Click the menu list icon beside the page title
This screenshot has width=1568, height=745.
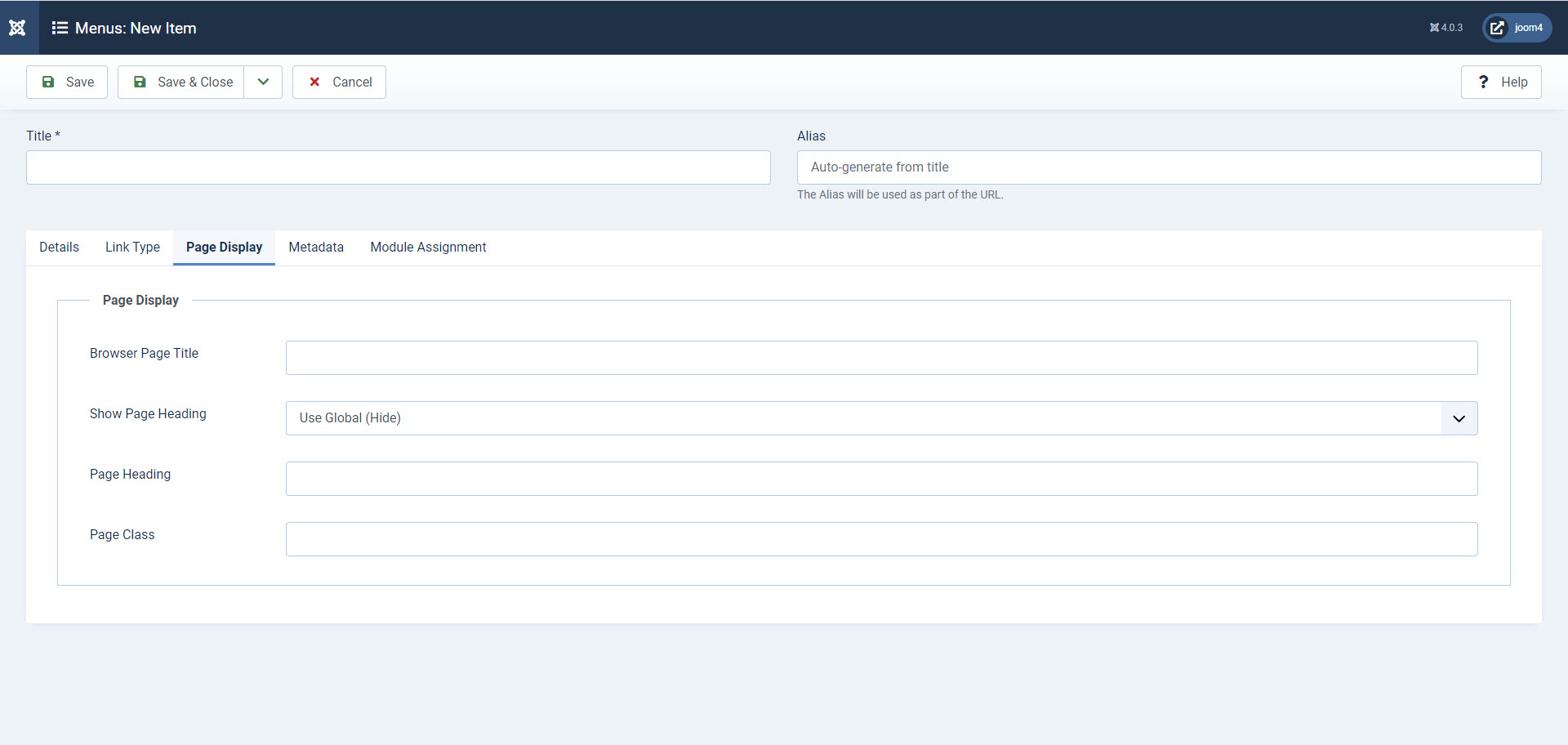pyautogui.click(x=60, y=27)
